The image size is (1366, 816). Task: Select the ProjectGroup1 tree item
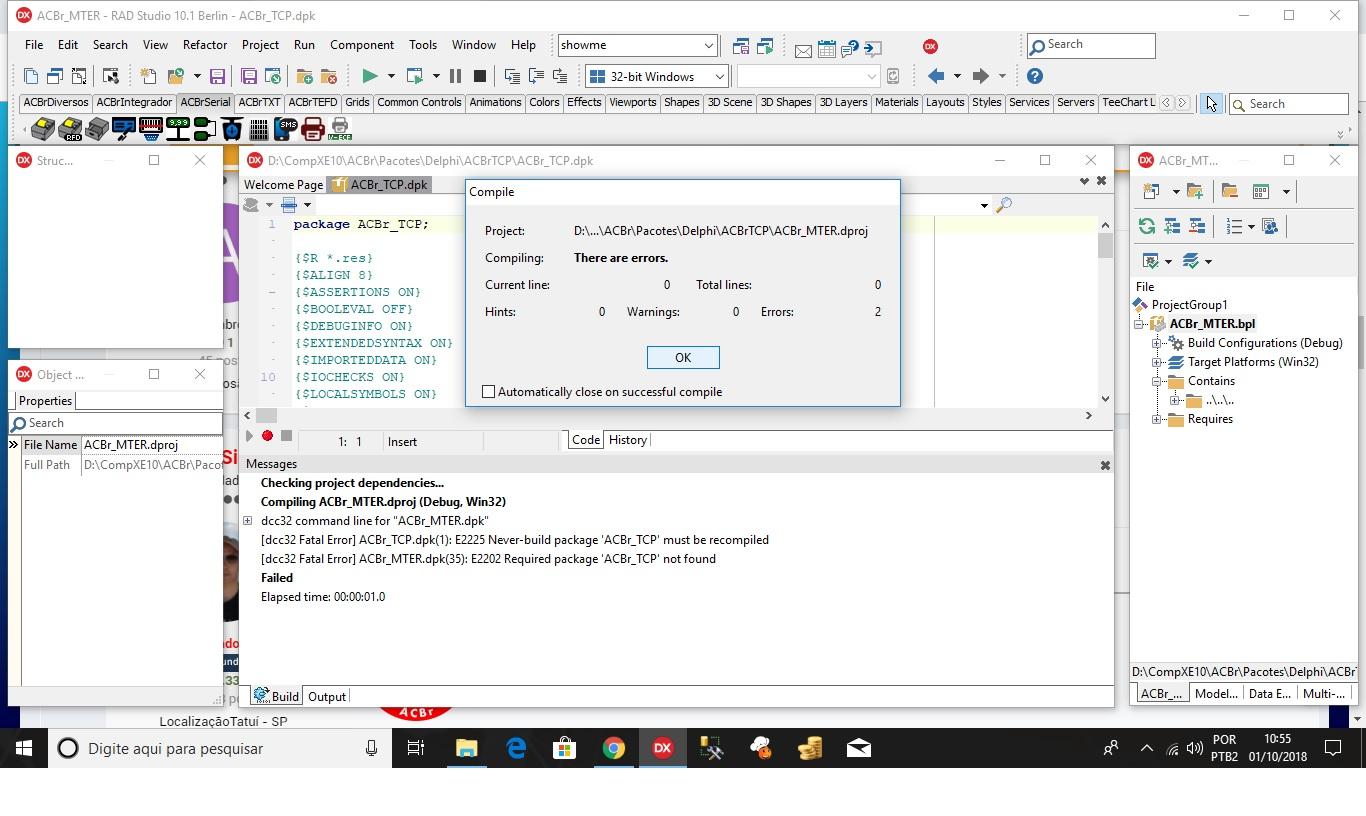coord(1189,305)
